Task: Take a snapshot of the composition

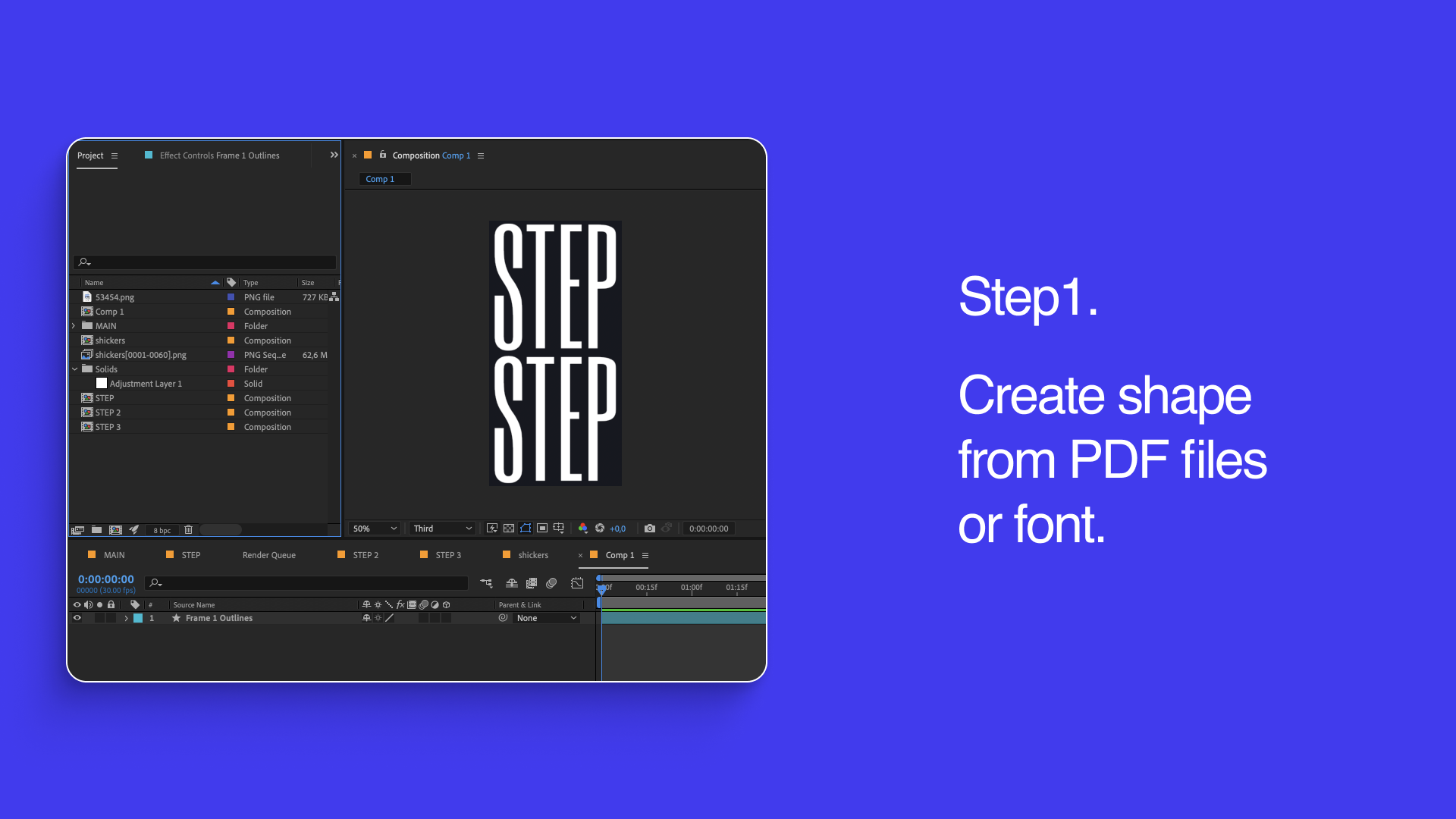Action: point(650,529)
